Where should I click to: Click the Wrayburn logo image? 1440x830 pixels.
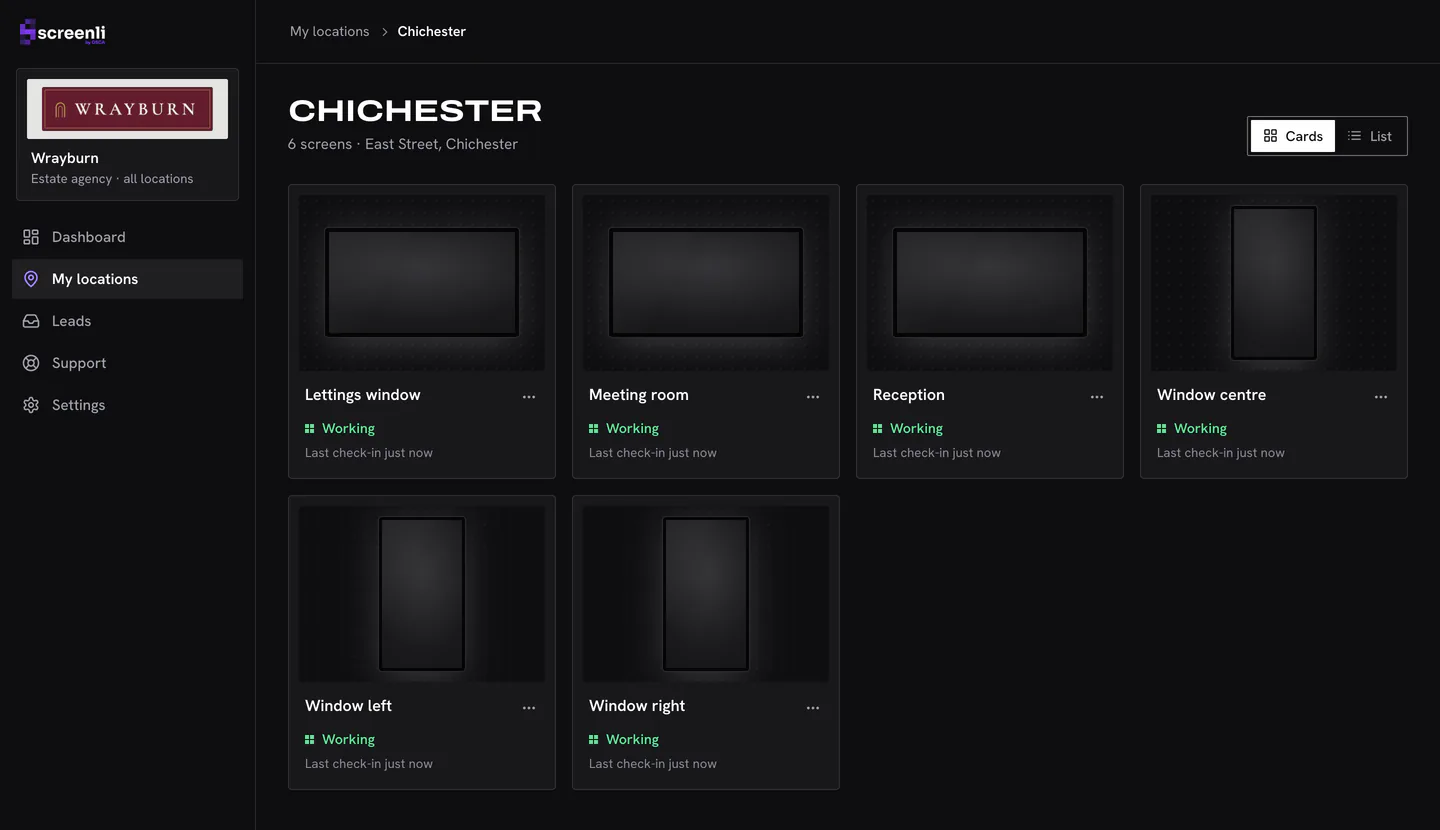point(127,109)
